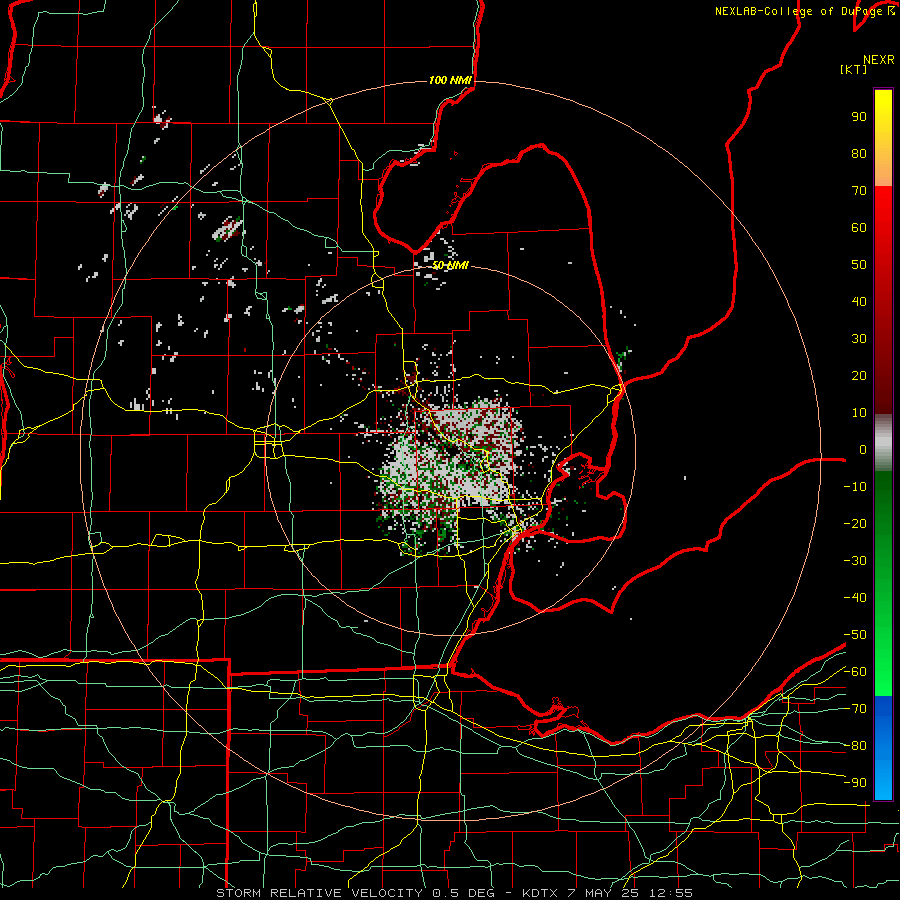Click the 60 value on velocity scale

(859, 227)
